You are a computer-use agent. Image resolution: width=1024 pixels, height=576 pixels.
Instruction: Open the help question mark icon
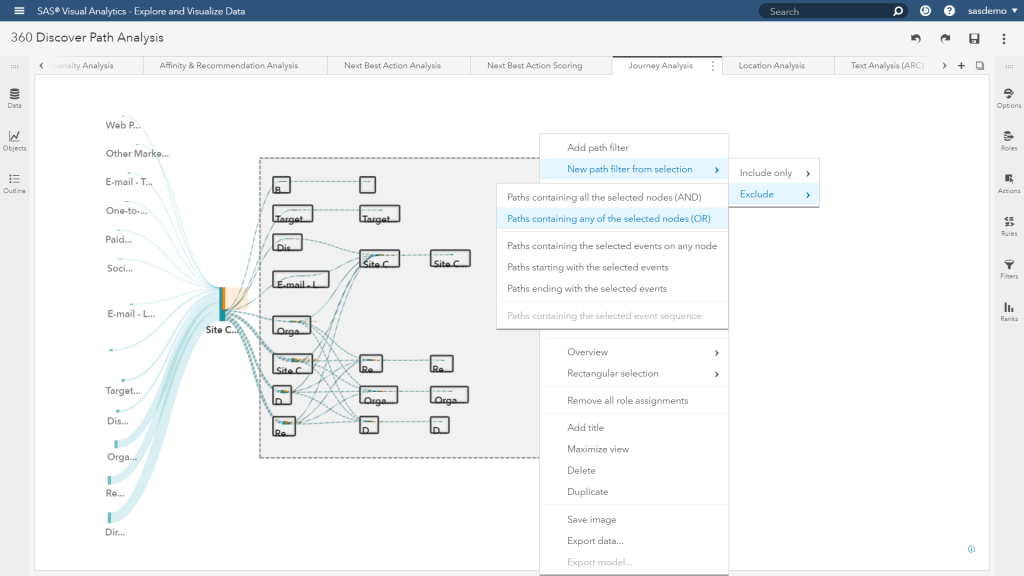(950, 11)
